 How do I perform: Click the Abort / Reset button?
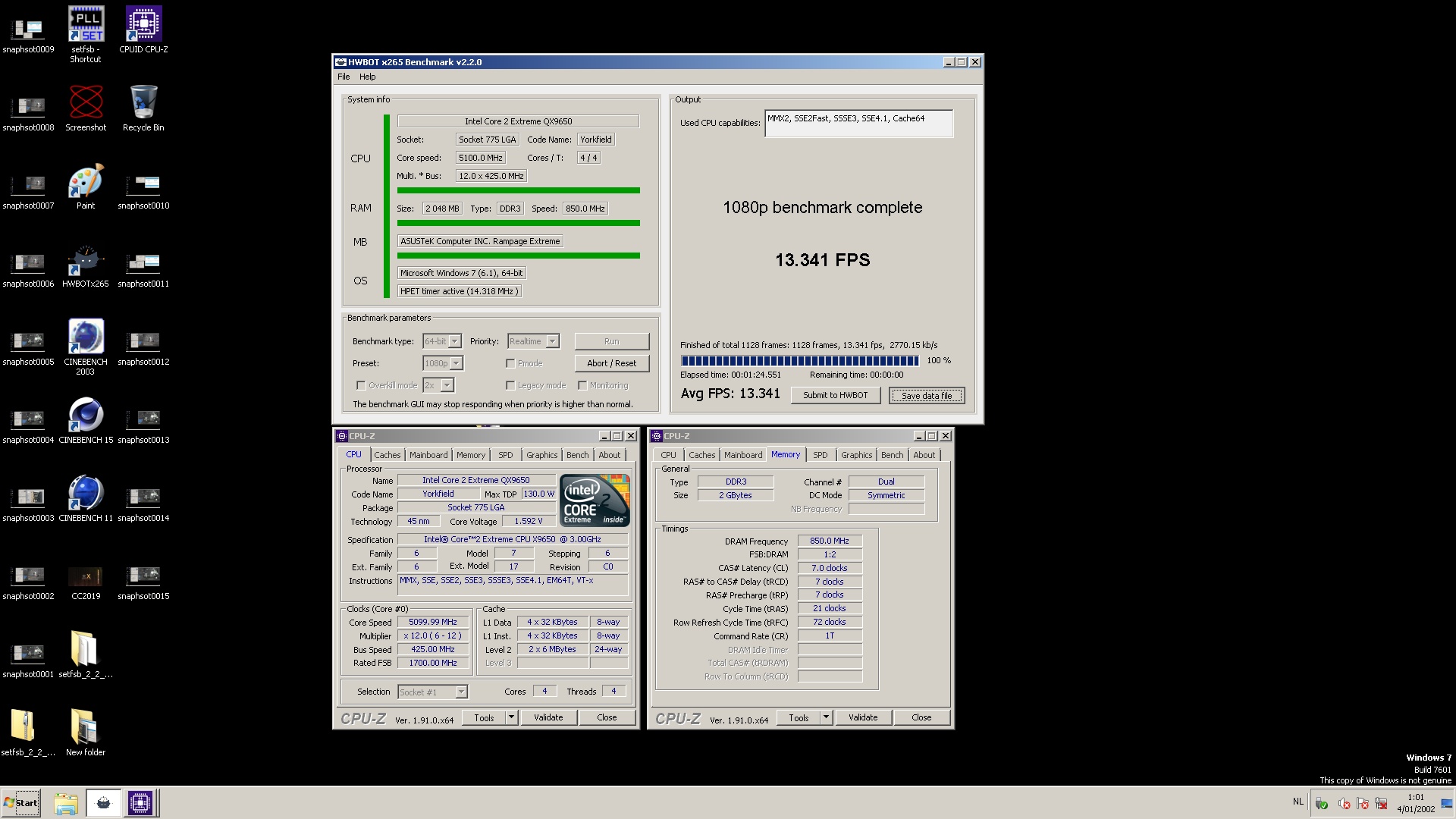click(x=612, y=363)
